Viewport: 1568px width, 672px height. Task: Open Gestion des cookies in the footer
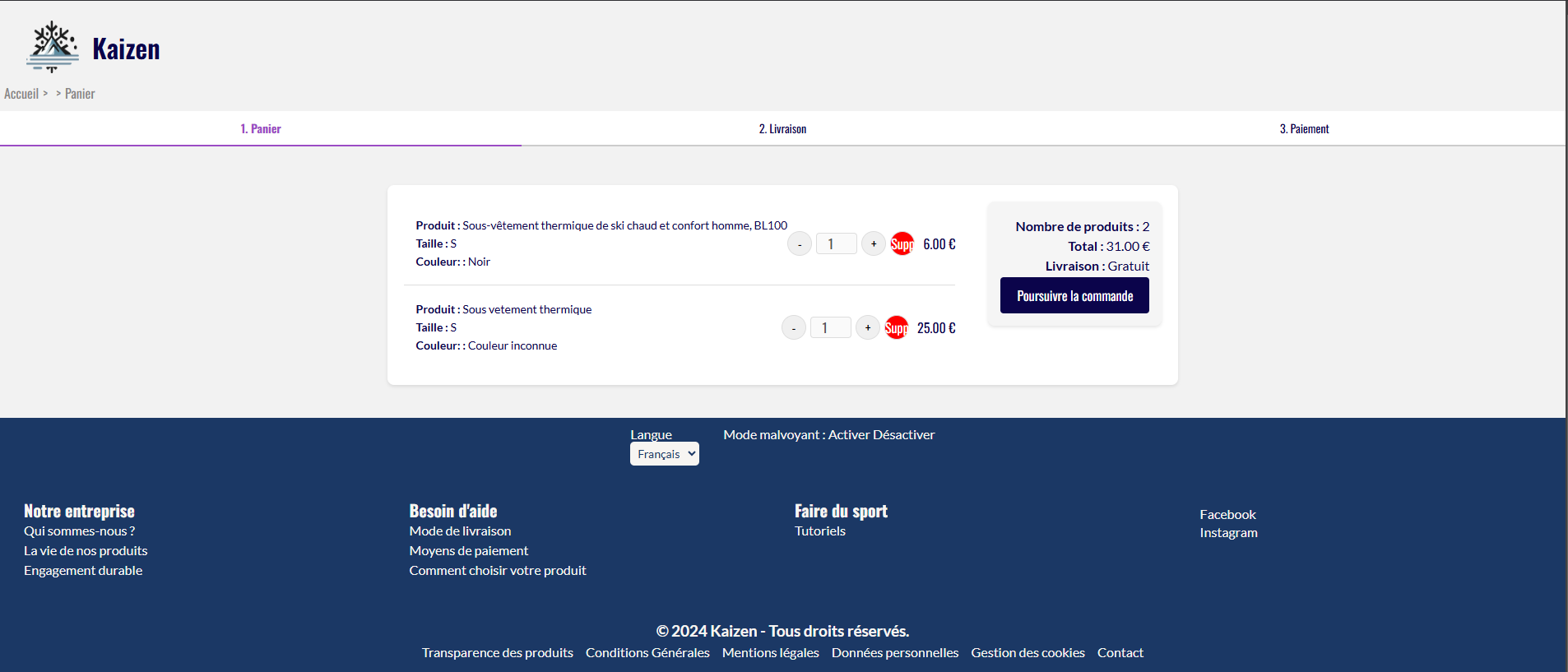coord(1028,653)
